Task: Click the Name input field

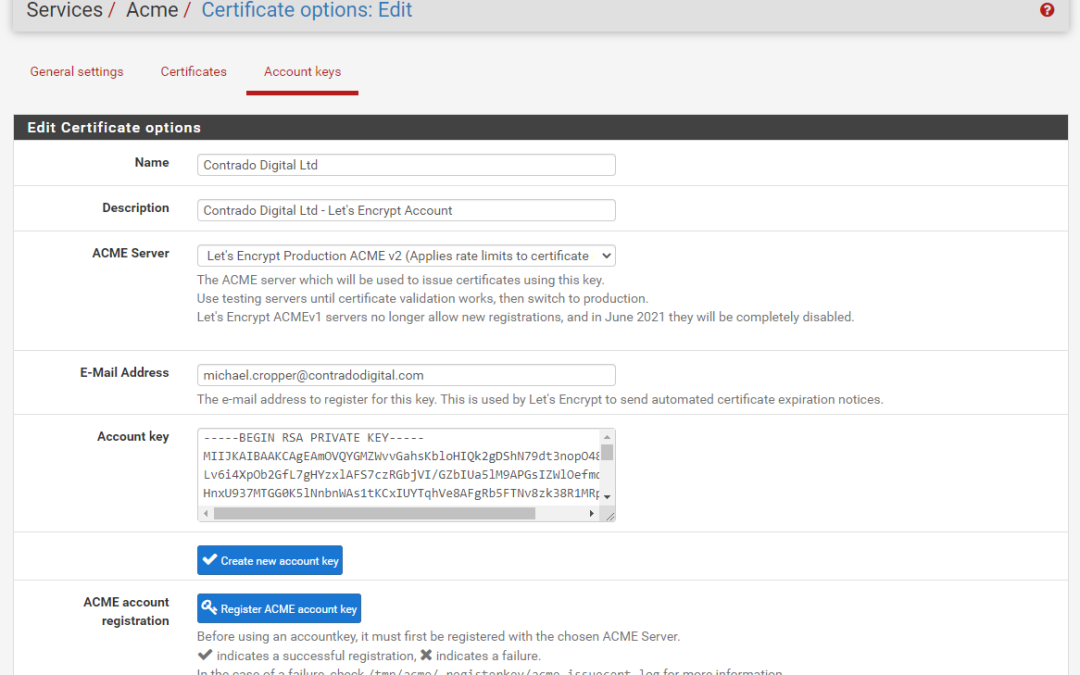Action: pyautogui.click(x=406, y=165)
